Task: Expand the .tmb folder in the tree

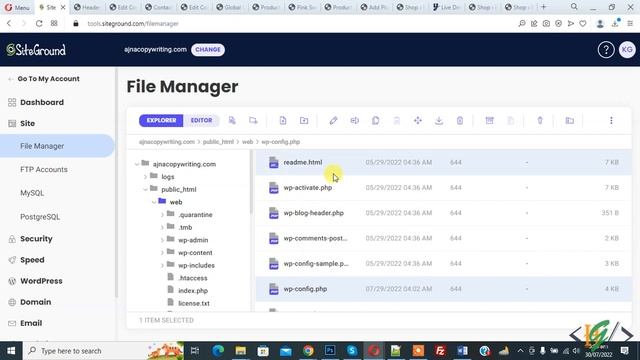Action: 162,227
